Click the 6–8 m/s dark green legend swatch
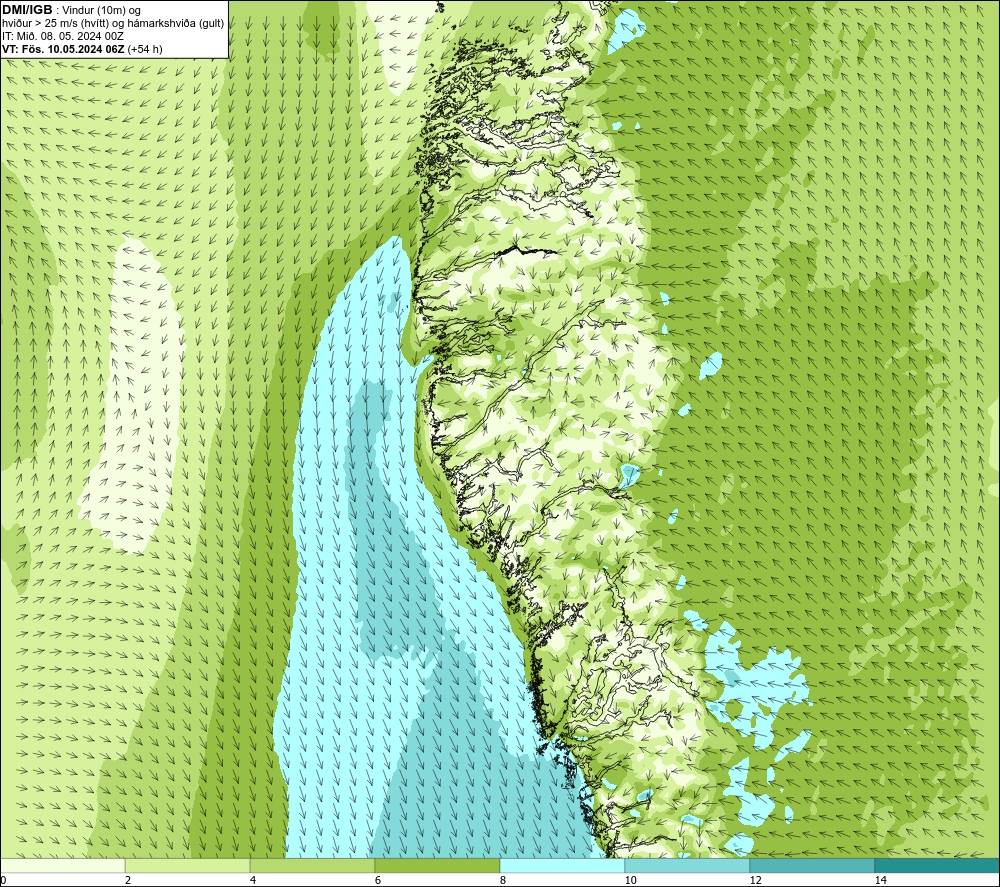Screen dimensions: 1000x887 438,866
